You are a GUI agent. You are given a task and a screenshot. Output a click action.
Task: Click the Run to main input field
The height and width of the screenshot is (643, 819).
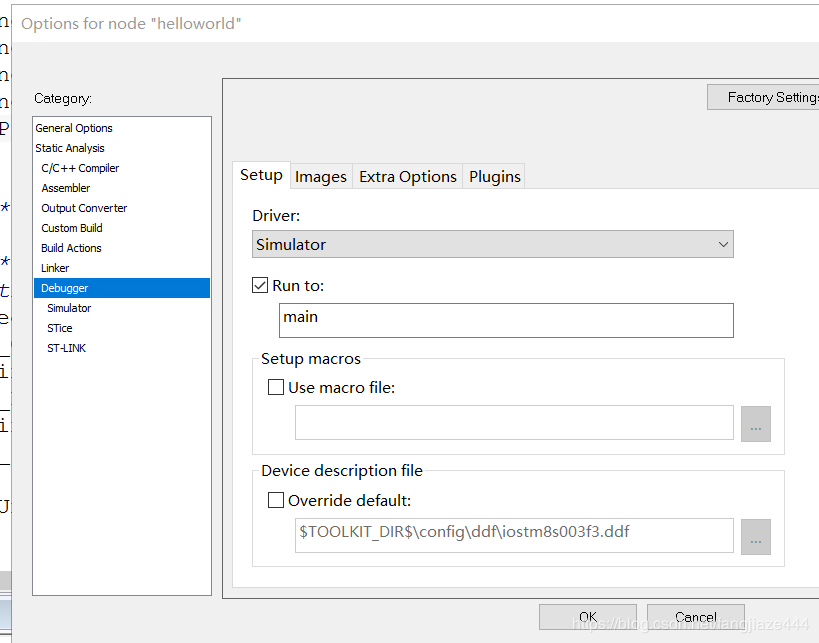click(x=506, y=320)
